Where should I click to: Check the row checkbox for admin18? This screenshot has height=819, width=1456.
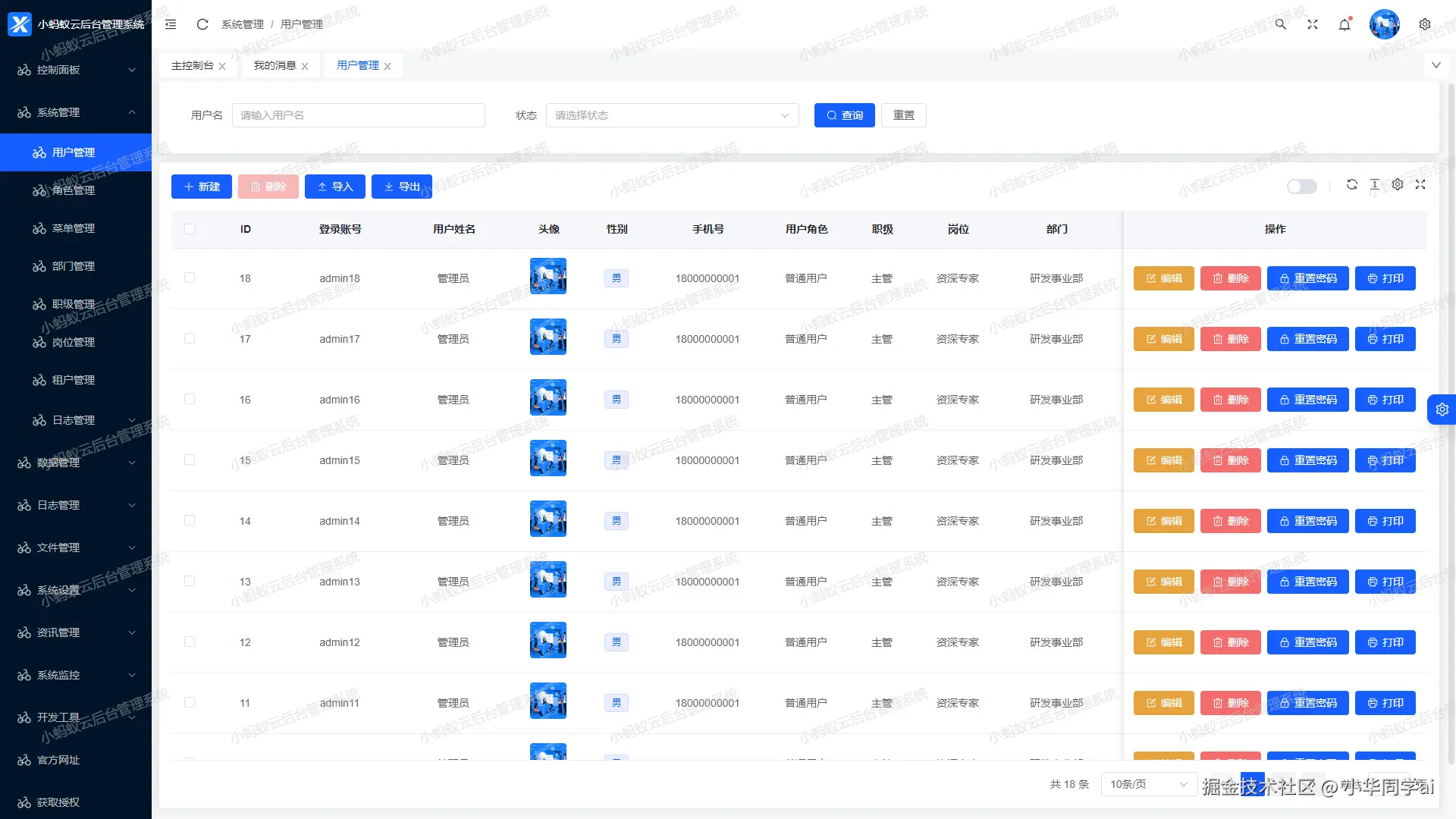[190, 278]
